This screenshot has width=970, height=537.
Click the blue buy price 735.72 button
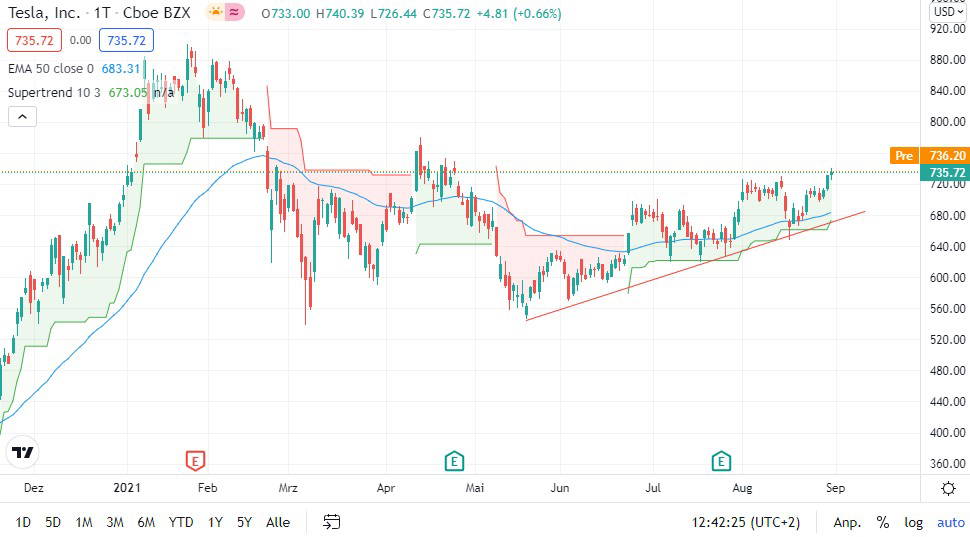click(126, 40)
